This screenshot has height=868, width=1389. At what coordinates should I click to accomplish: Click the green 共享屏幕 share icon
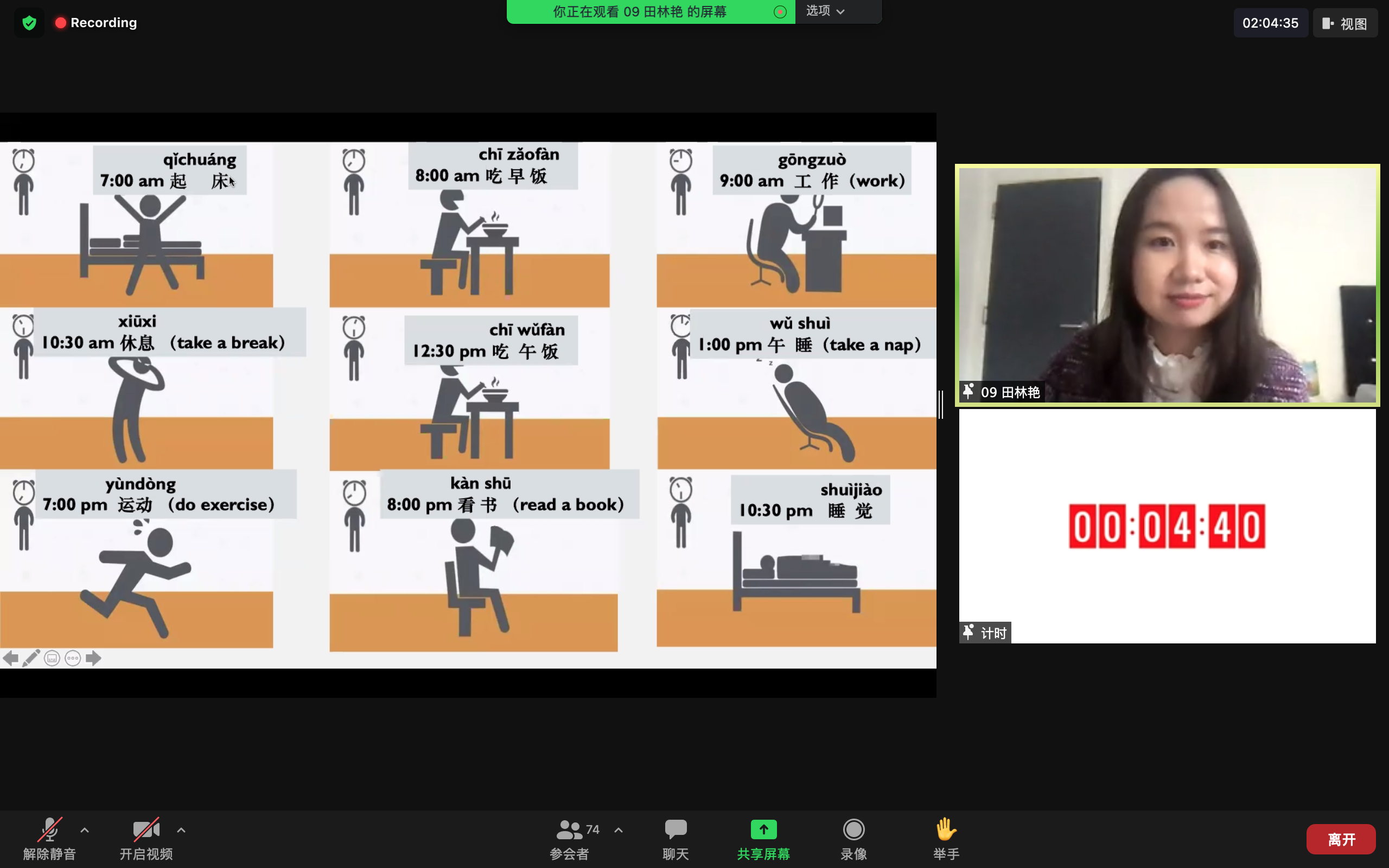763,829
